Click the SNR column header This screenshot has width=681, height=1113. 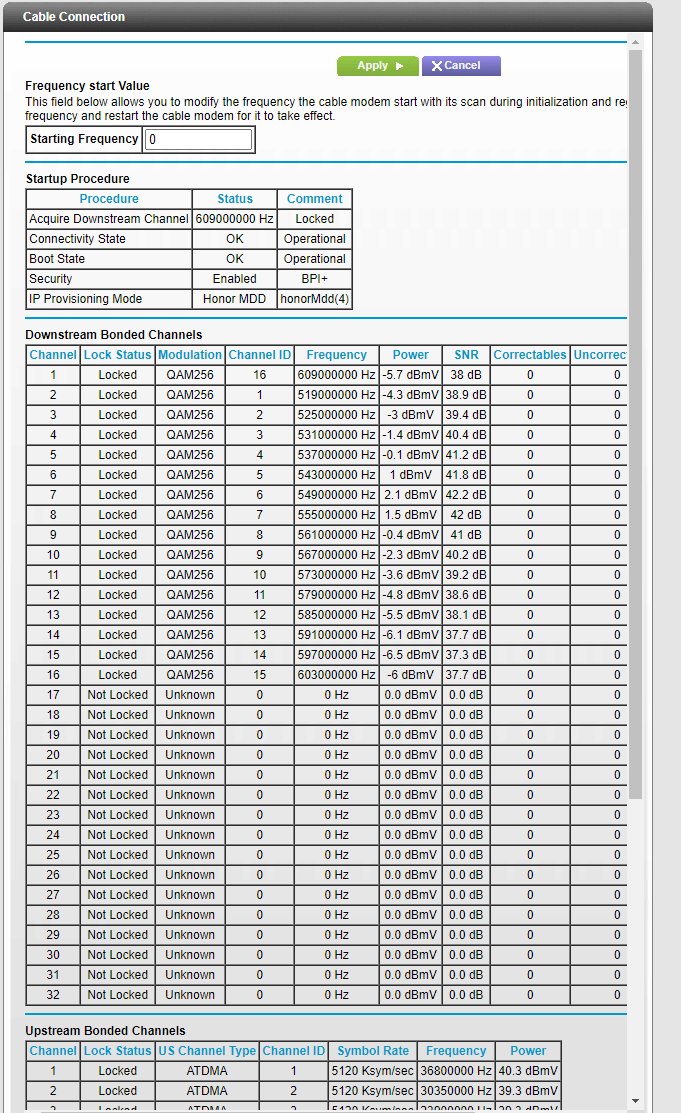click(466, 355)
